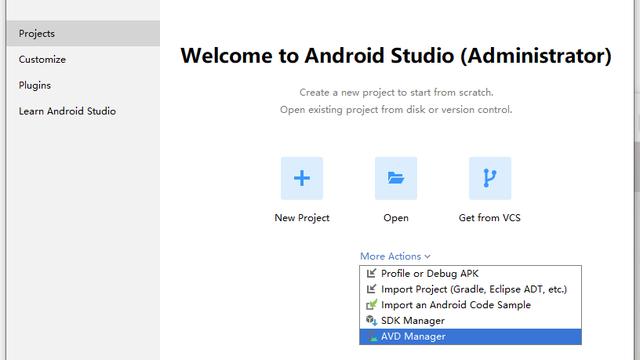Click the SDK Manager icon
Screen dimensions: 640x360
(x=371, y=320)
